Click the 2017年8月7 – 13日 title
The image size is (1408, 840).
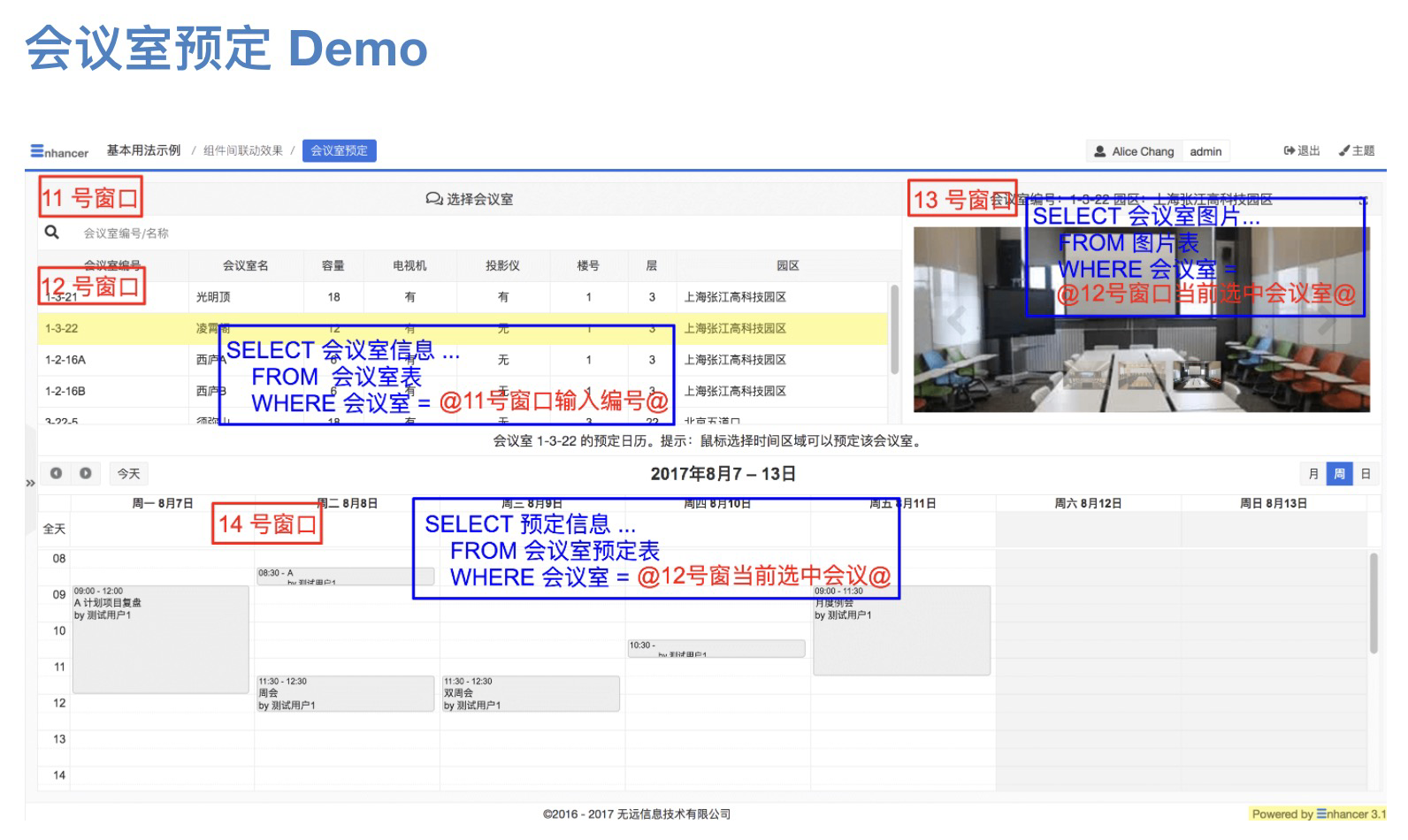(723, 474)
